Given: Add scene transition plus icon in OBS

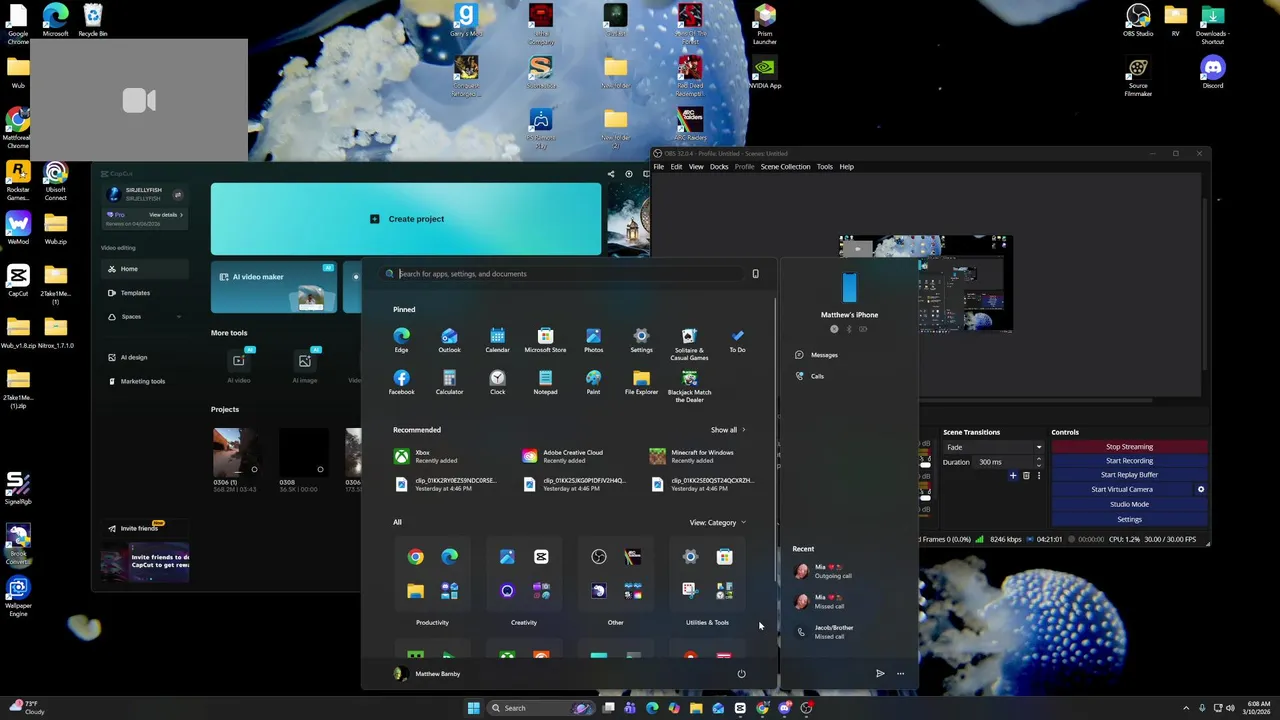Looking at the screenshot, I should (1013, 476).
